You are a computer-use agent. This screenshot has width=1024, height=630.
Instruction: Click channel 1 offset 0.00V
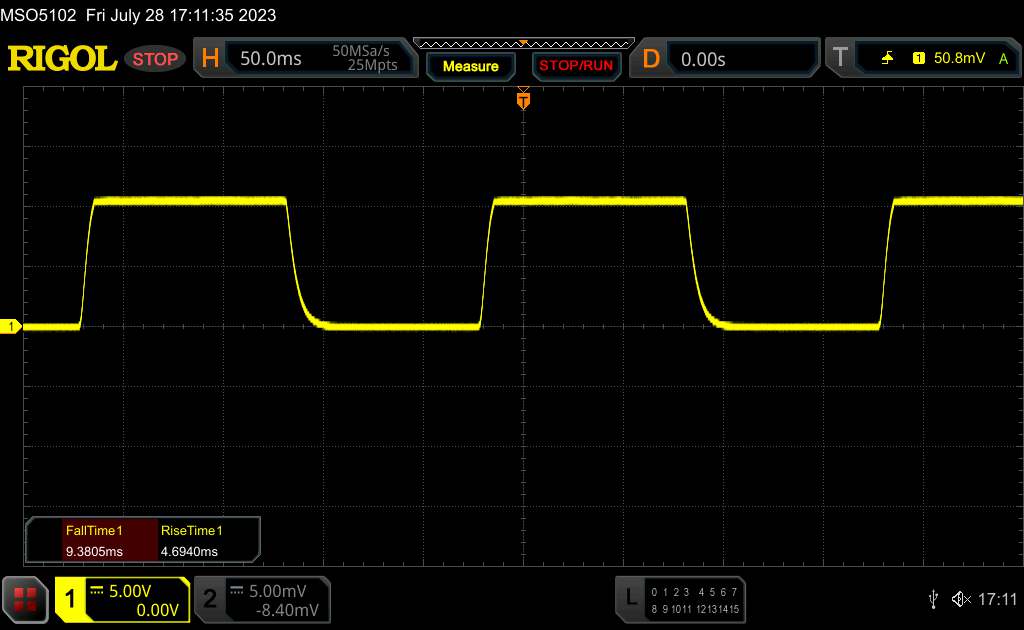(x=157, y=610)
